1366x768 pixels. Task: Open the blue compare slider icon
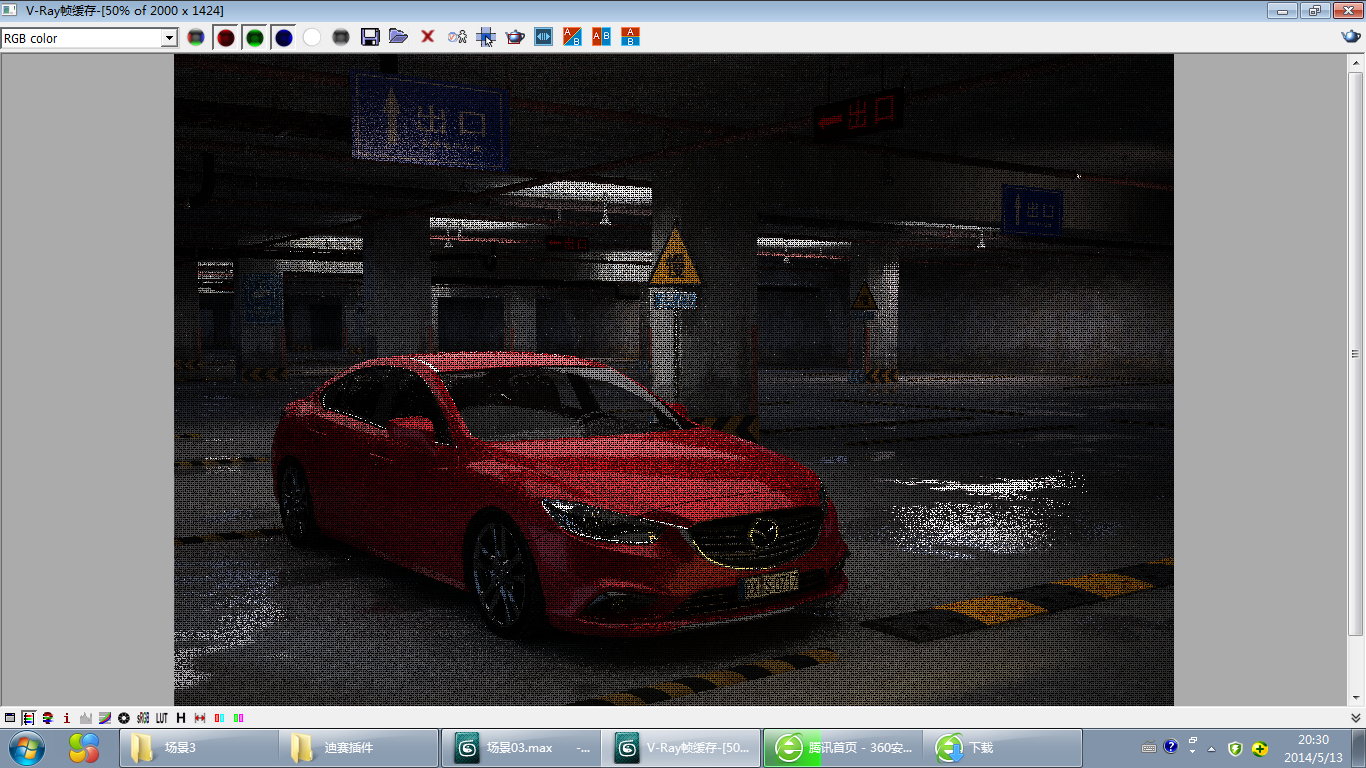(544, 37)
